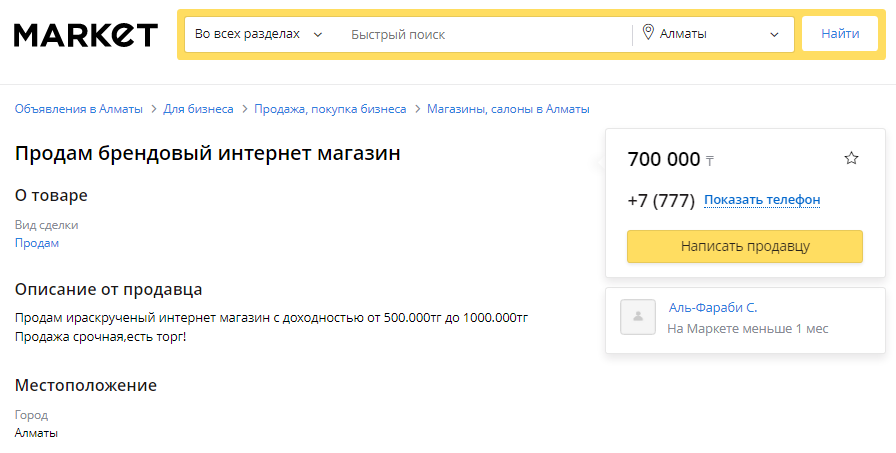The image size is (896, 453).
Task: Click the Вид сделки label
Action: 46,225
